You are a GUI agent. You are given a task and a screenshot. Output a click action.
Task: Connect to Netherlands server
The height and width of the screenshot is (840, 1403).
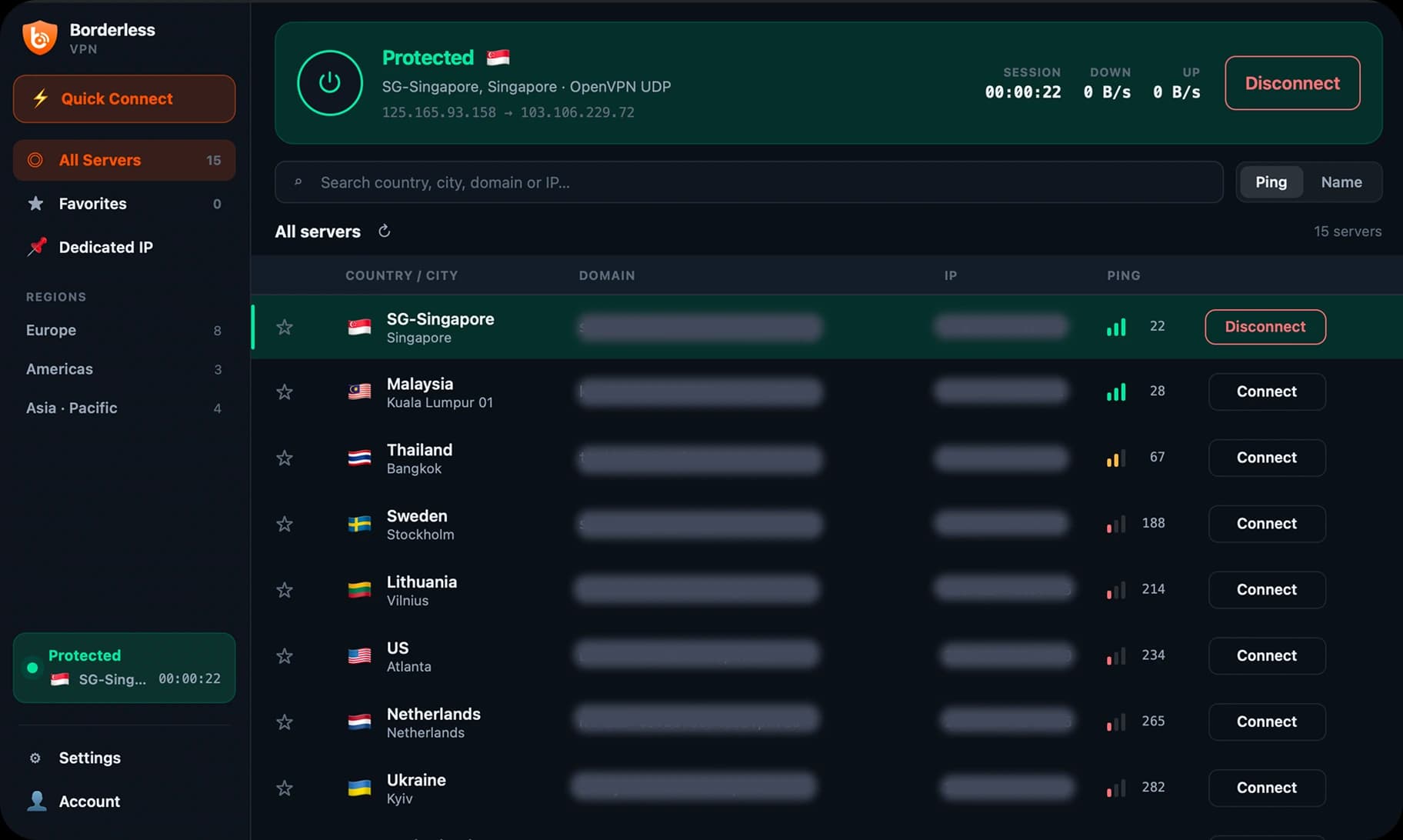pos(1267,722)
